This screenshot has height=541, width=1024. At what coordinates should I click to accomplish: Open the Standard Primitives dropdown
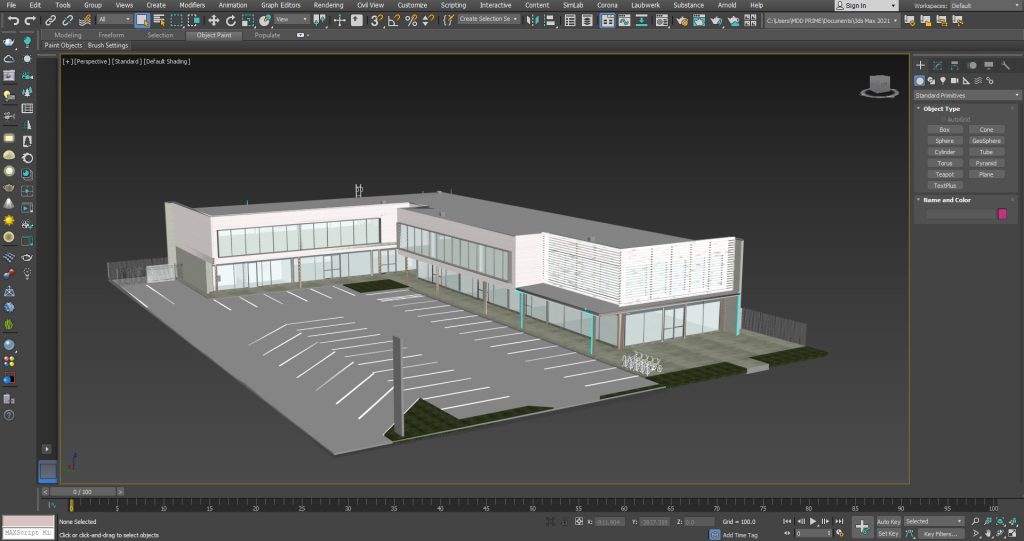click(x=967, y=95)
